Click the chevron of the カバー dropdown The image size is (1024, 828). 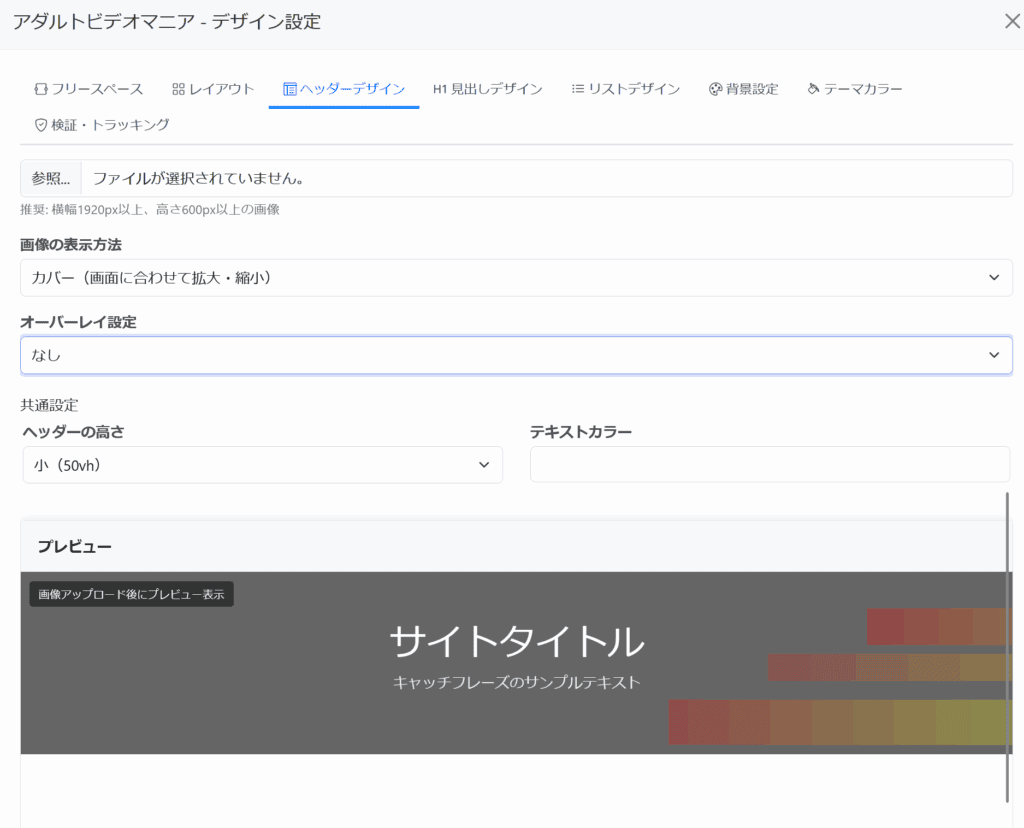coord(994,278)
